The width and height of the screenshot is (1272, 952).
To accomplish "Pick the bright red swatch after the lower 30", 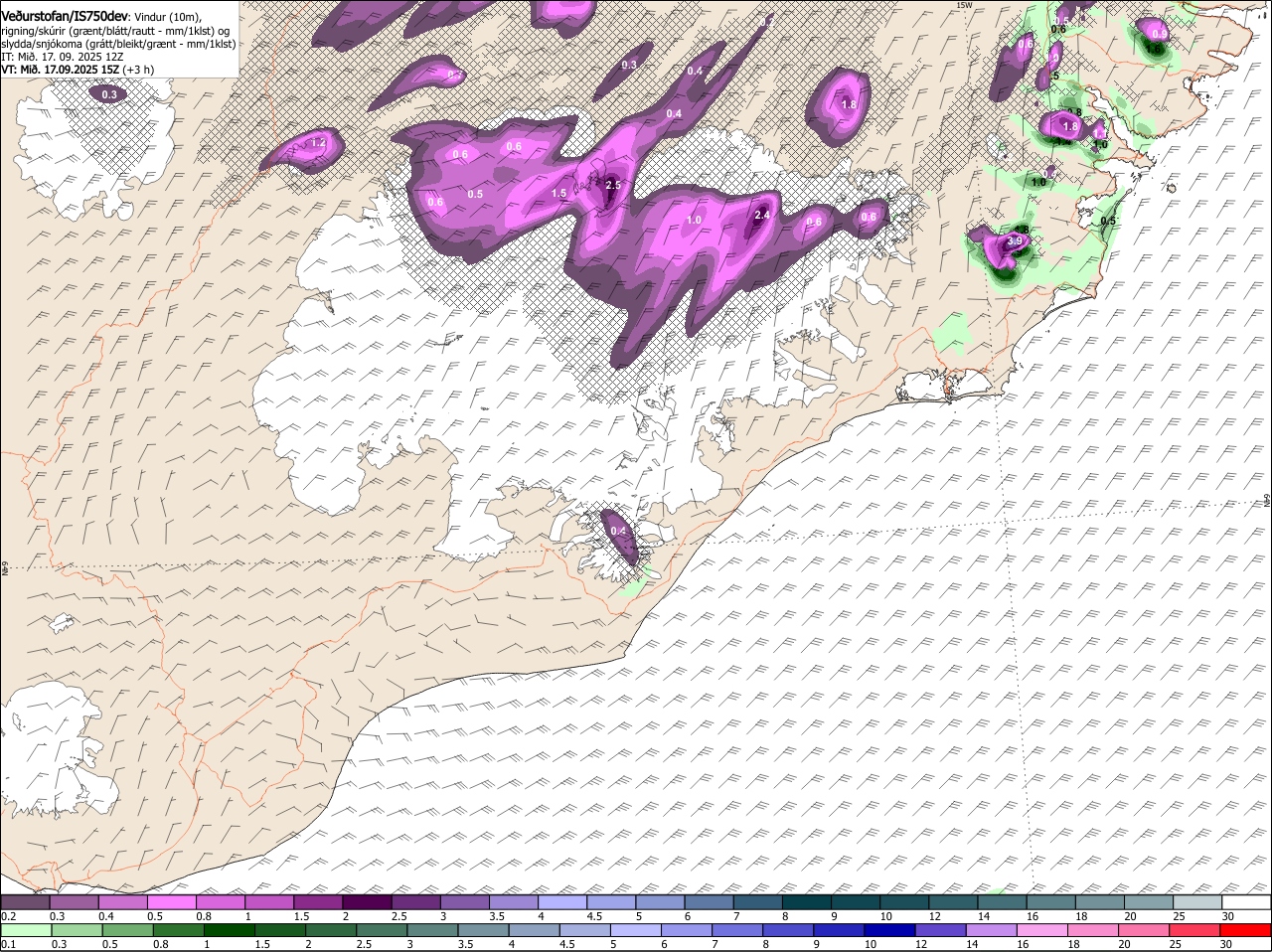I will pos(1246,930).
